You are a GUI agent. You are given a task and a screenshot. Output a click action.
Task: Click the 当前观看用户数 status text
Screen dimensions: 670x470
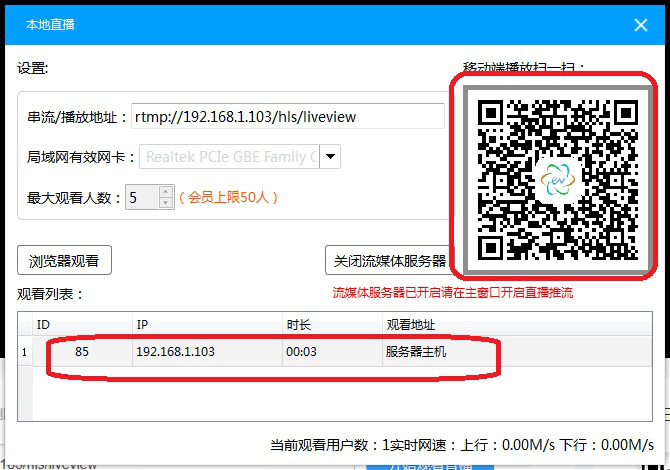330,445
